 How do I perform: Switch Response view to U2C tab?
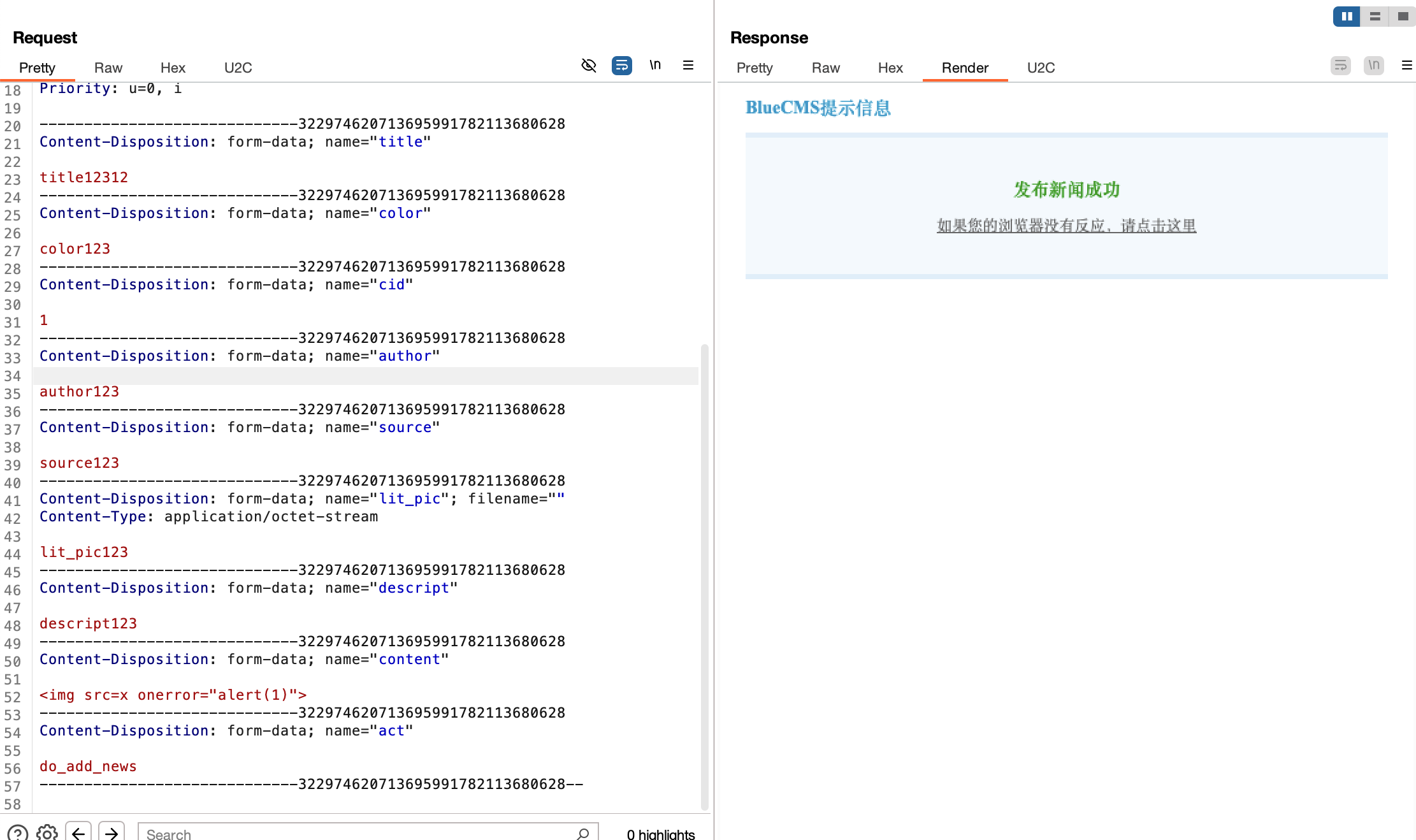1041,68
